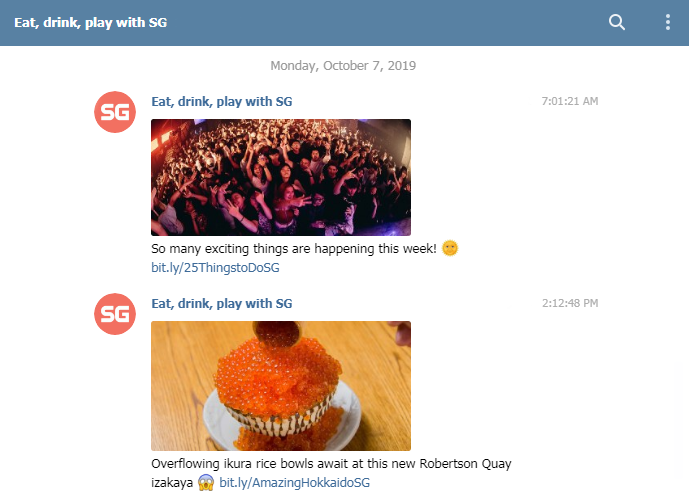This screenshot has height=503, width=689.
Task: Click the 'Monday, October 7, 2019' date label
Action: [x=343, y=66]
